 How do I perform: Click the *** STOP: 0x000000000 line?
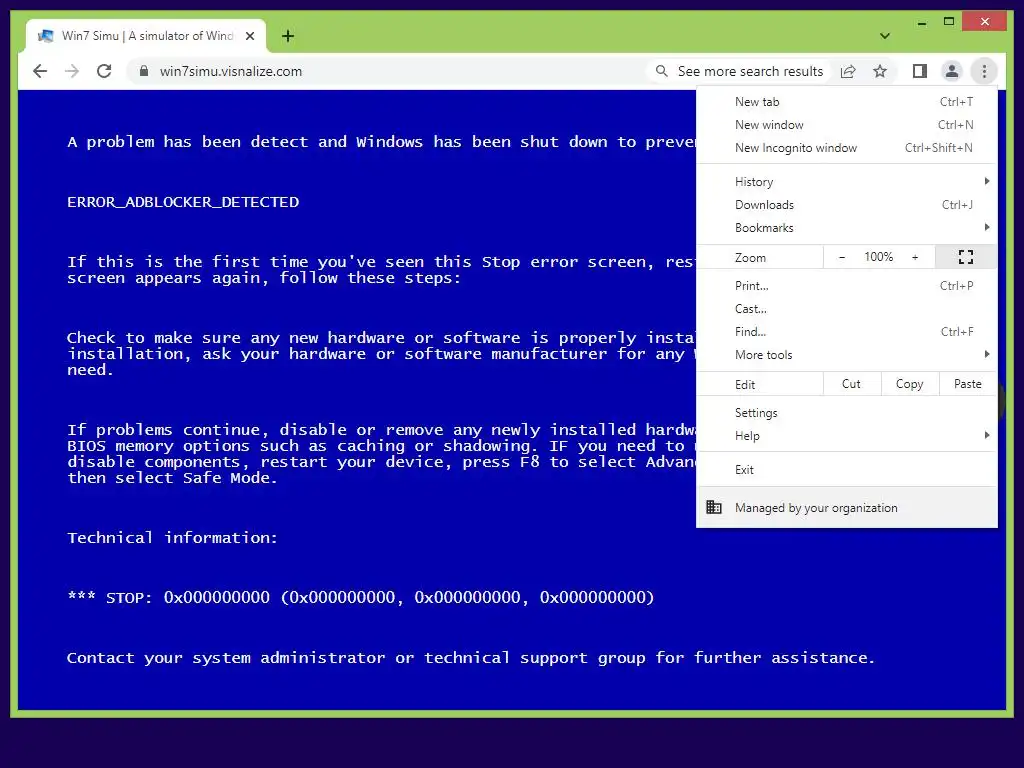pyautogui.click(x=360, y=598)
